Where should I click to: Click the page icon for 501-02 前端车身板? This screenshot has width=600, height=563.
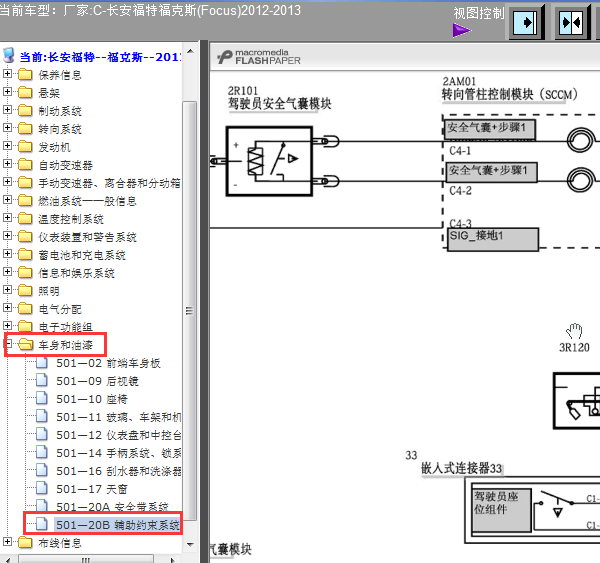pos(42,362)
